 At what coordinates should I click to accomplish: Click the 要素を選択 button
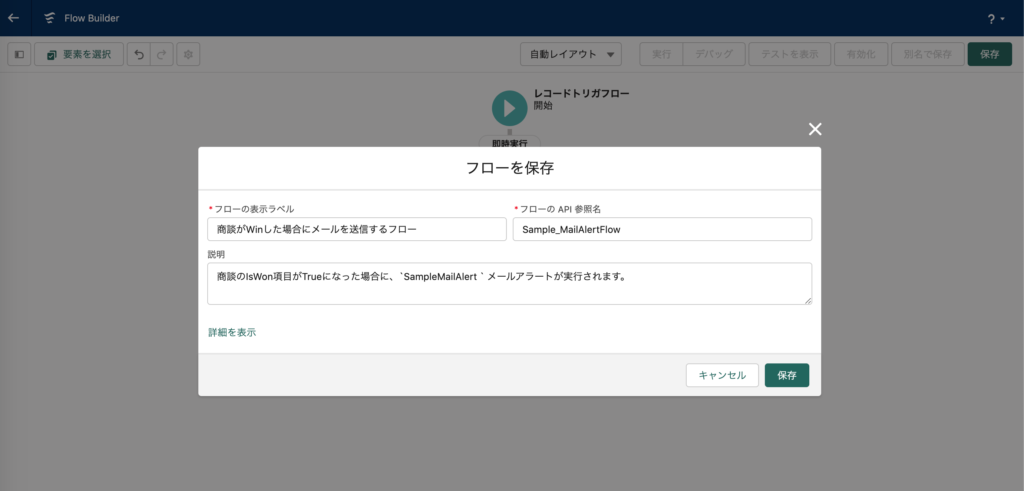click(79, 54)
